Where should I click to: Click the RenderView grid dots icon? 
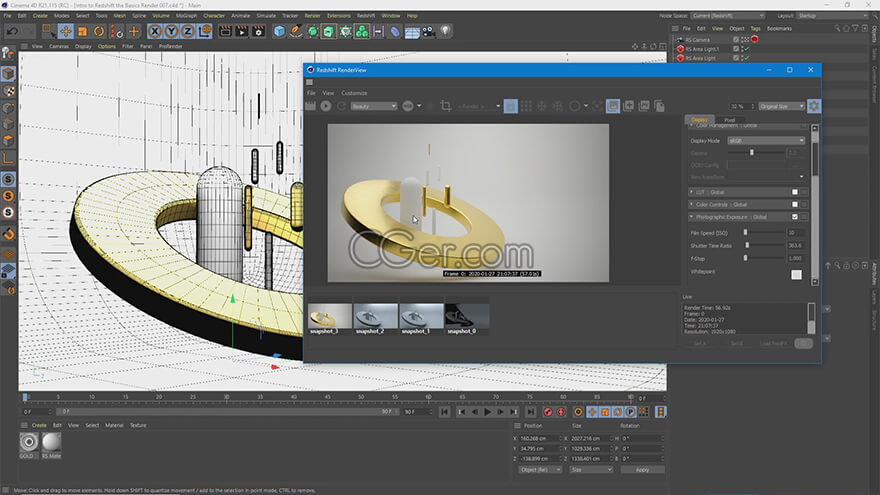(526, 106)
